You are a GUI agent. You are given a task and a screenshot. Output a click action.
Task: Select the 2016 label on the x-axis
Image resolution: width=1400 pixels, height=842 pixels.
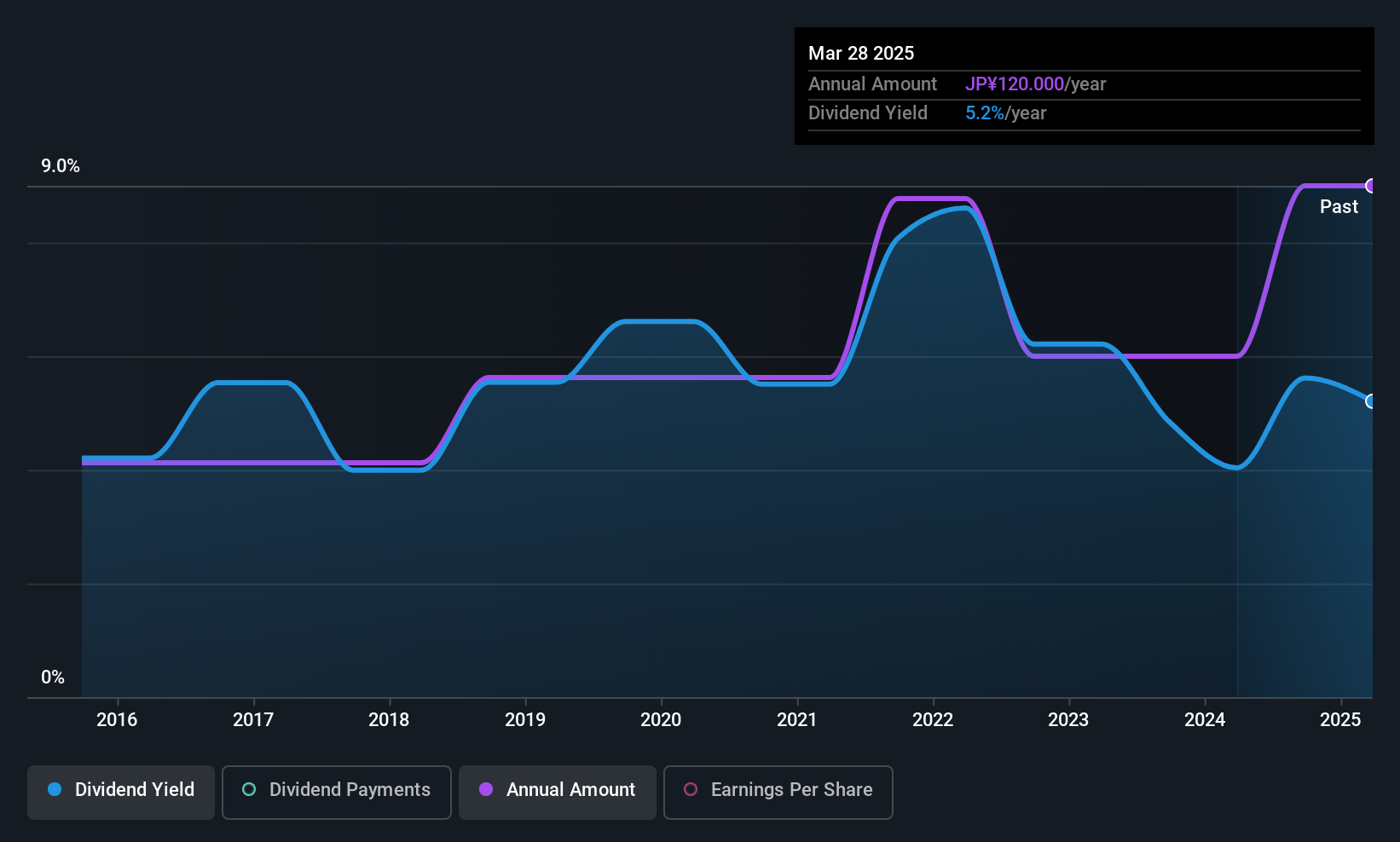[117, 720]
